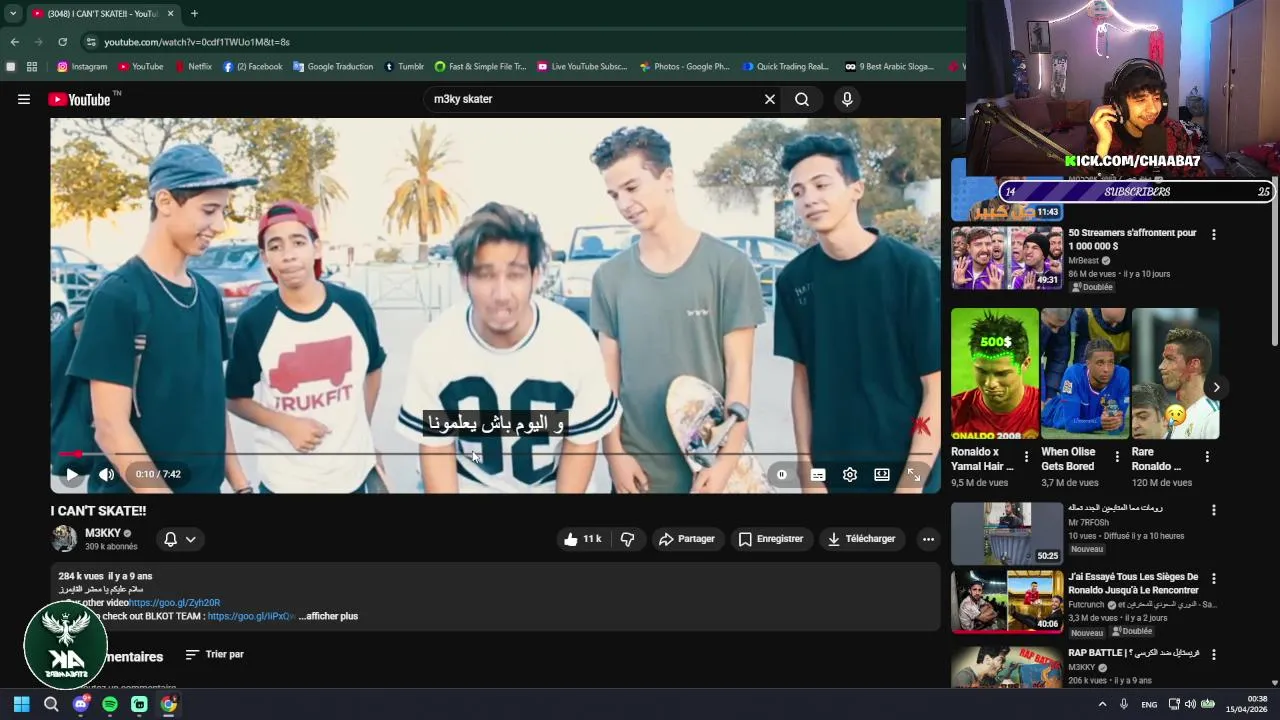
Task: Open the Trier par comments sort menu
Action: (214, 654)
